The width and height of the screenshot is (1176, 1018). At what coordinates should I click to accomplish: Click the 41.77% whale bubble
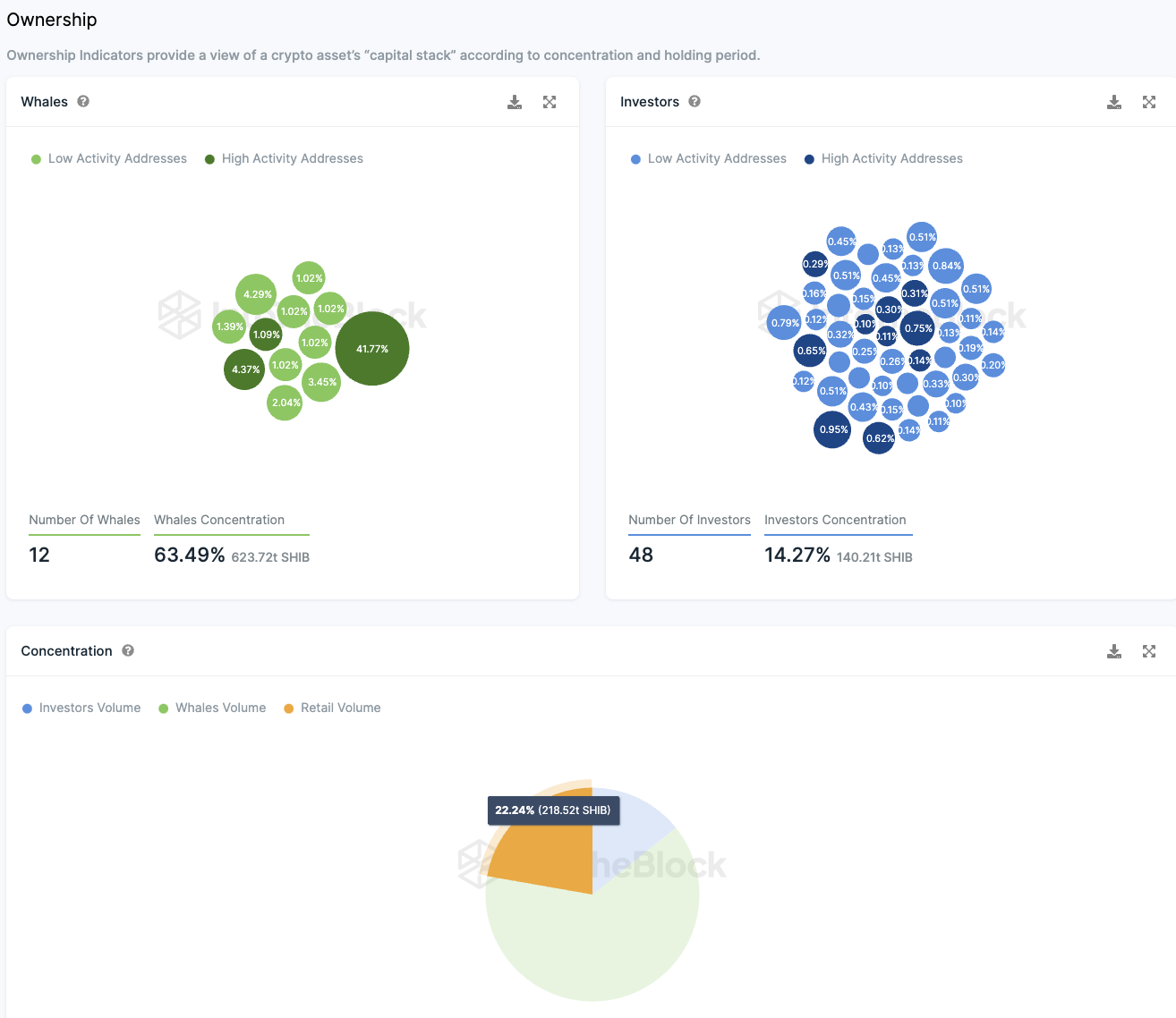[372, 349]
